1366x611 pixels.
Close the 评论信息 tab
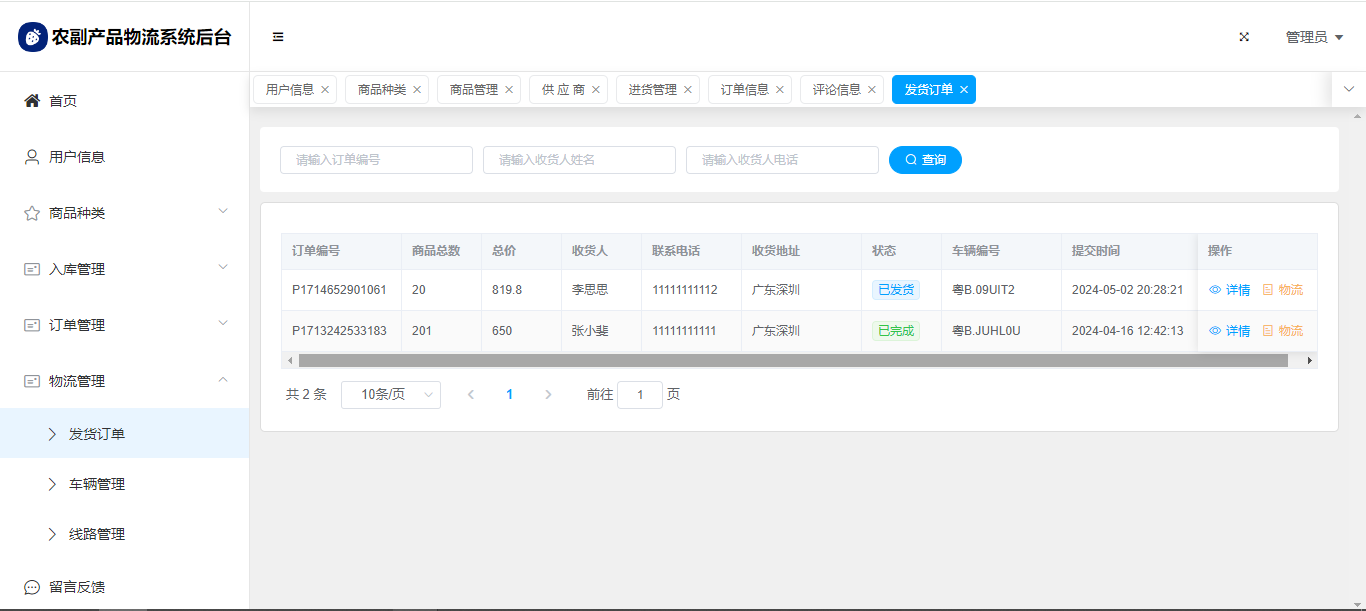(x=872, y=90)
